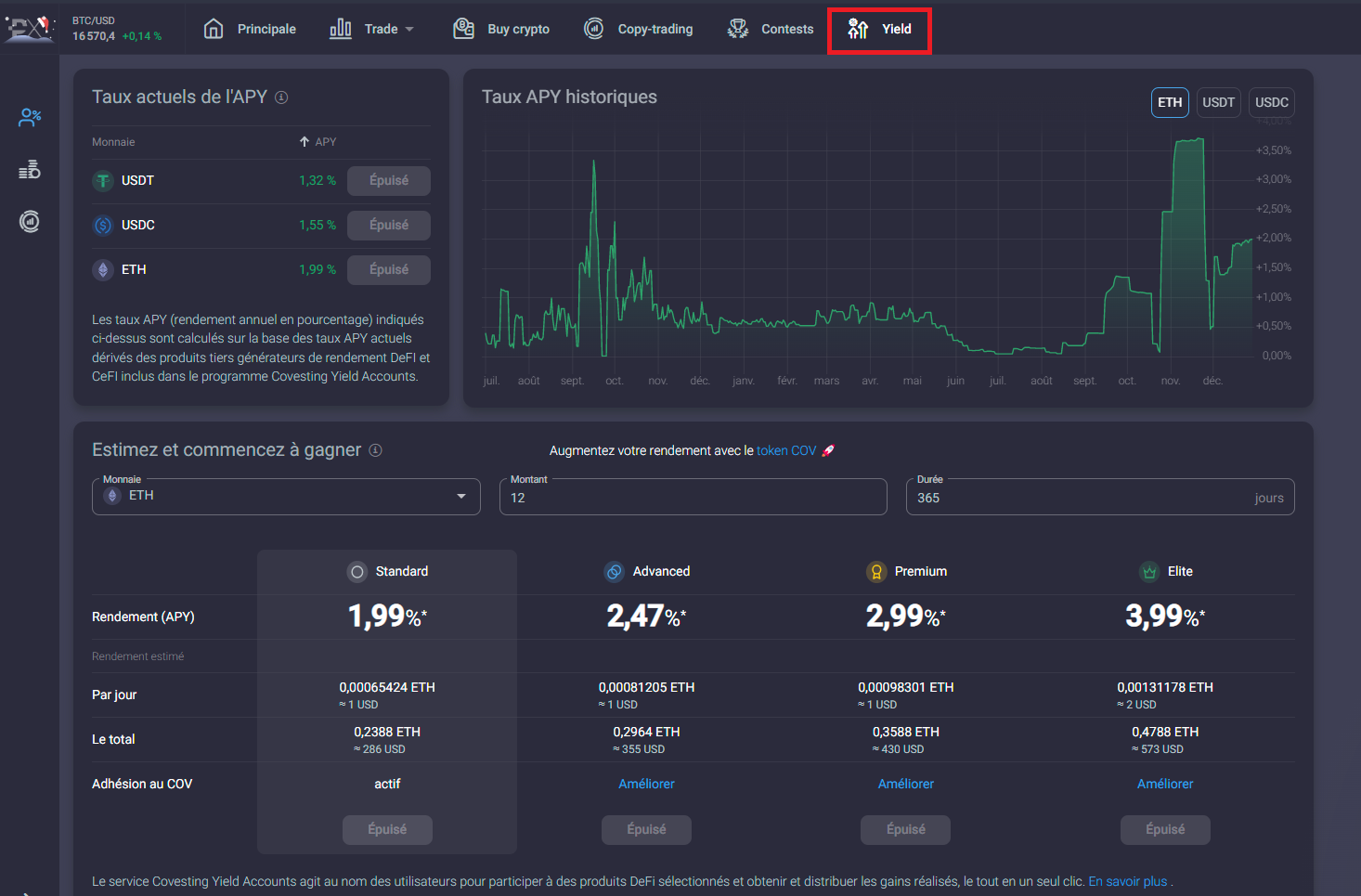Select the Yield menu item

[x=879, y=30]
